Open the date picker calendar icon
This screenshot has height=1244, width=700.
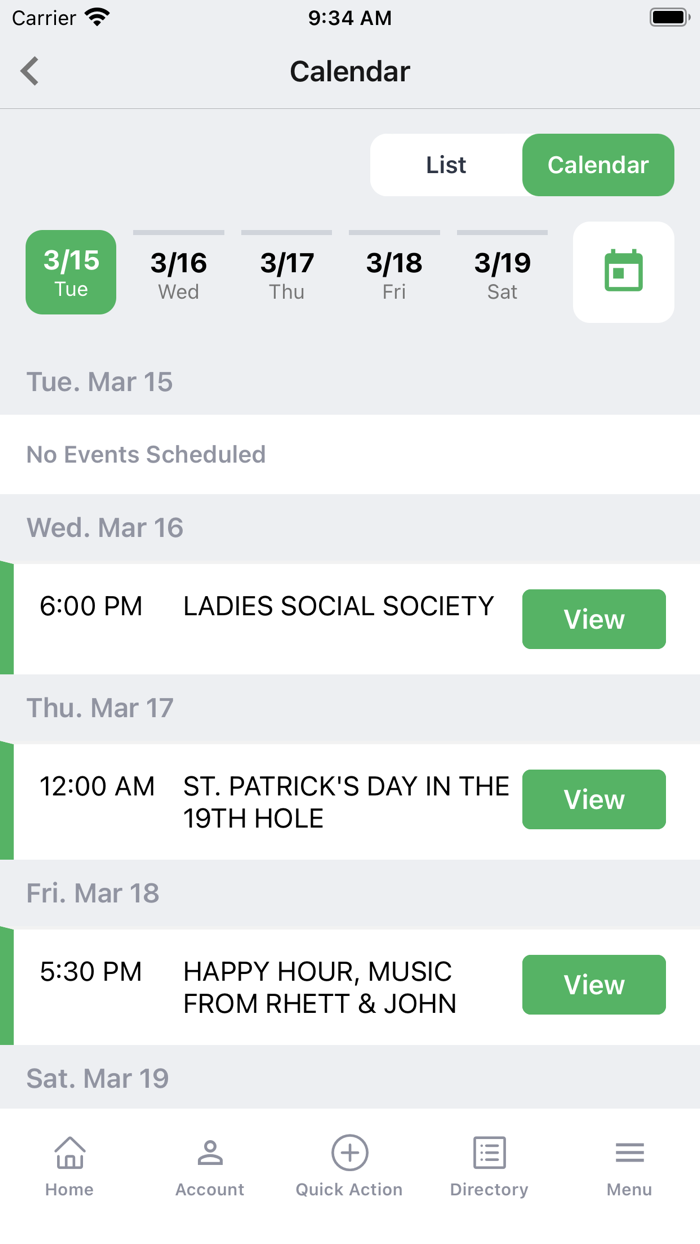pos(623,272)
